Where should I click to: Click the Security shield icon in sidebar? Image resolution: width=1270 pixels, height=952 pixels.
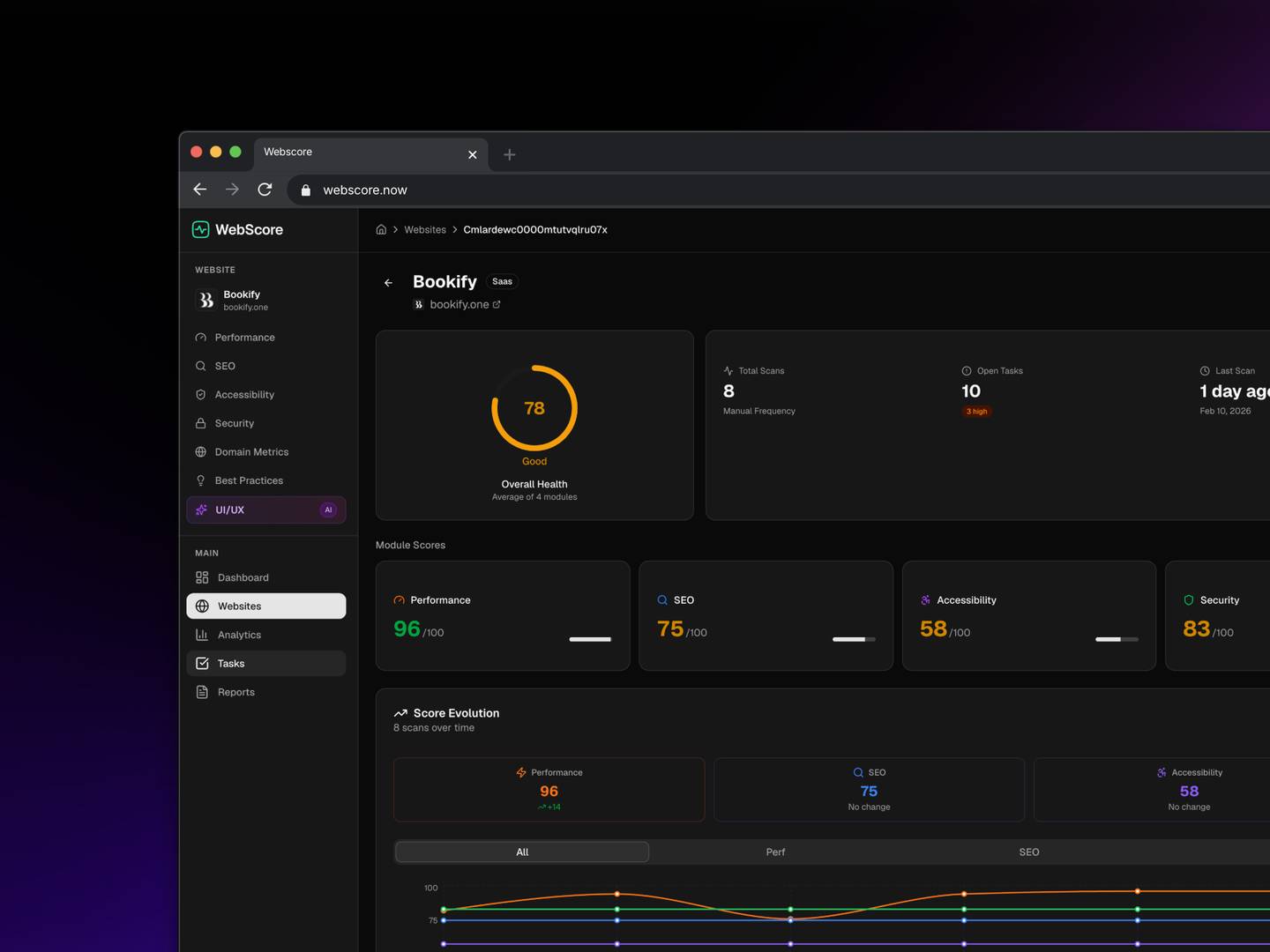pos(201,423)
